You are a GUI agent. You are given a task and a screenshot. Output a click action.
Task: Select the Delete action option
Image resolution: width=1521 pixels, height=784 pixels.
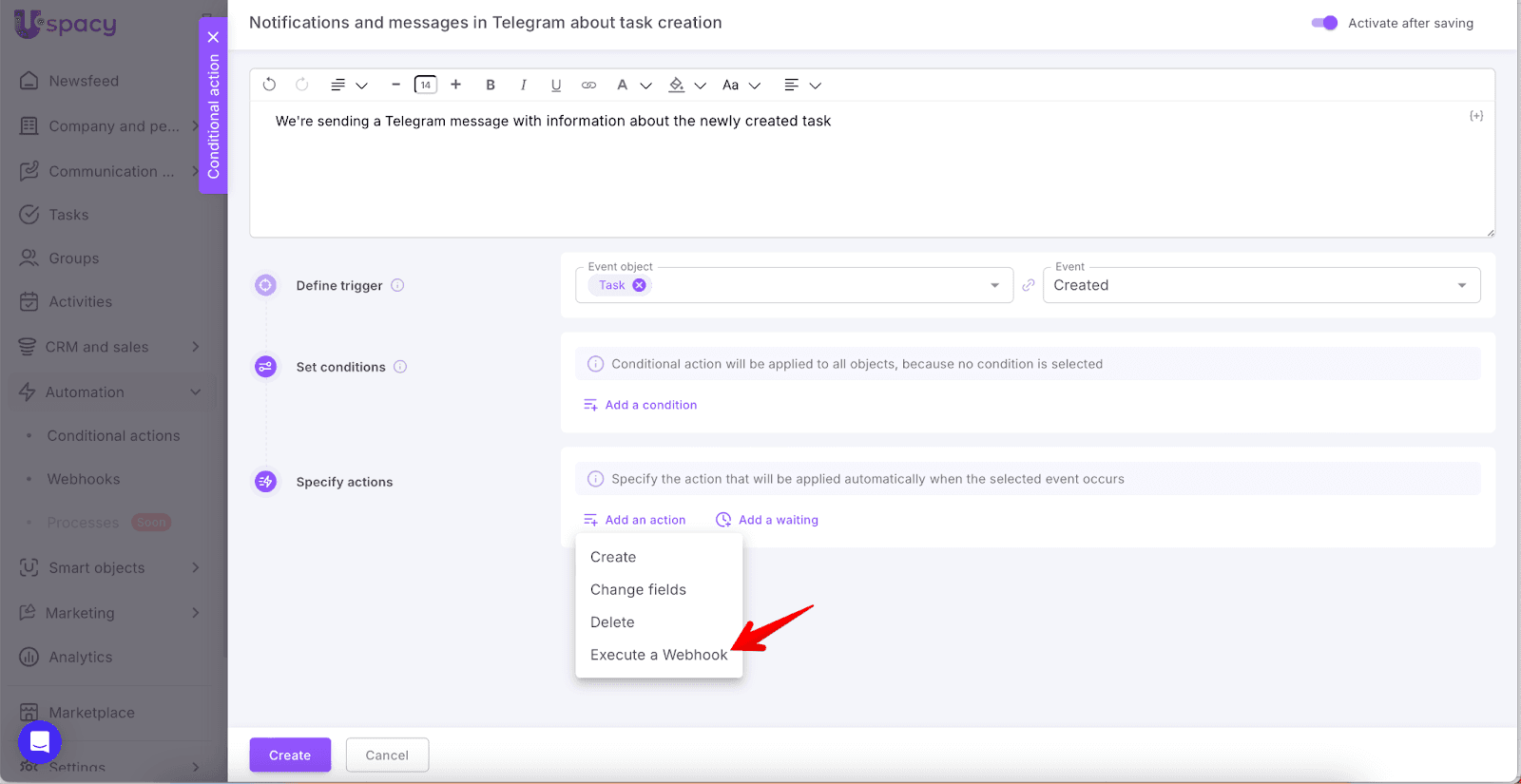(612, 622)
